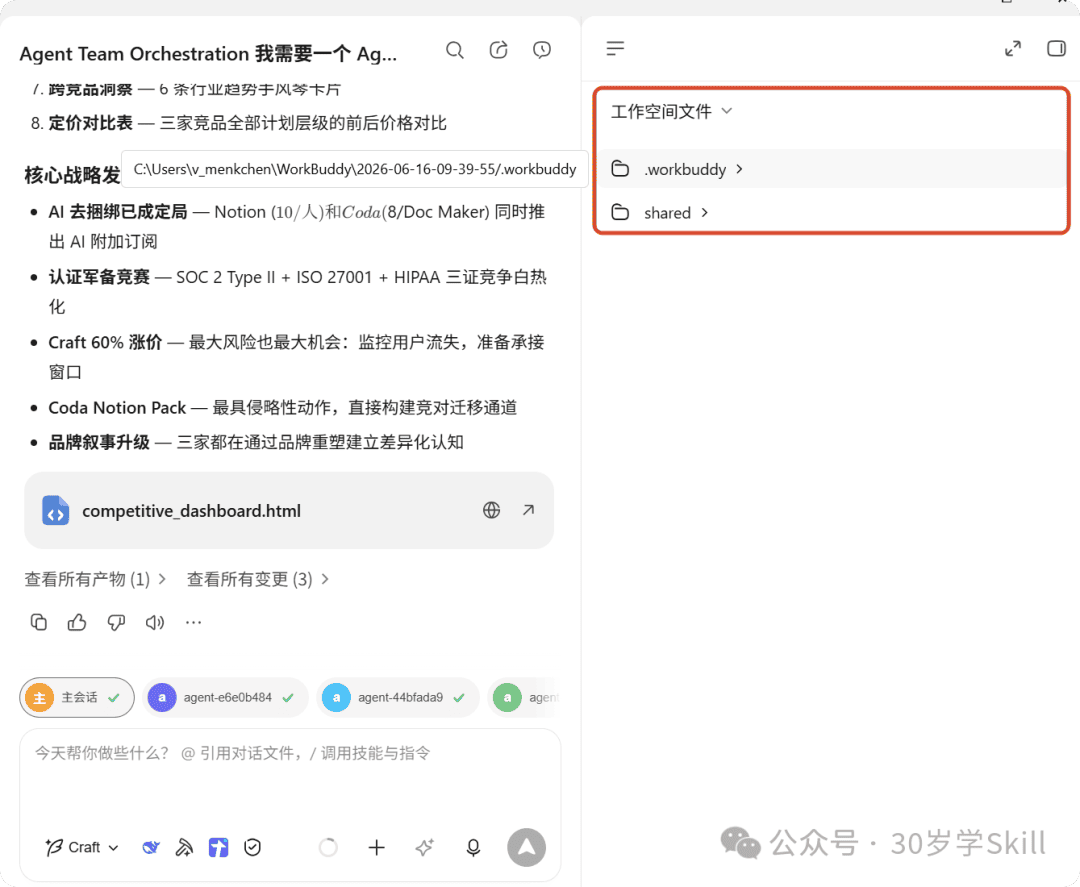Screen dimensions: 1080x887
Task: Click the .workbuddy folder icon
Action: click(621, 169)
